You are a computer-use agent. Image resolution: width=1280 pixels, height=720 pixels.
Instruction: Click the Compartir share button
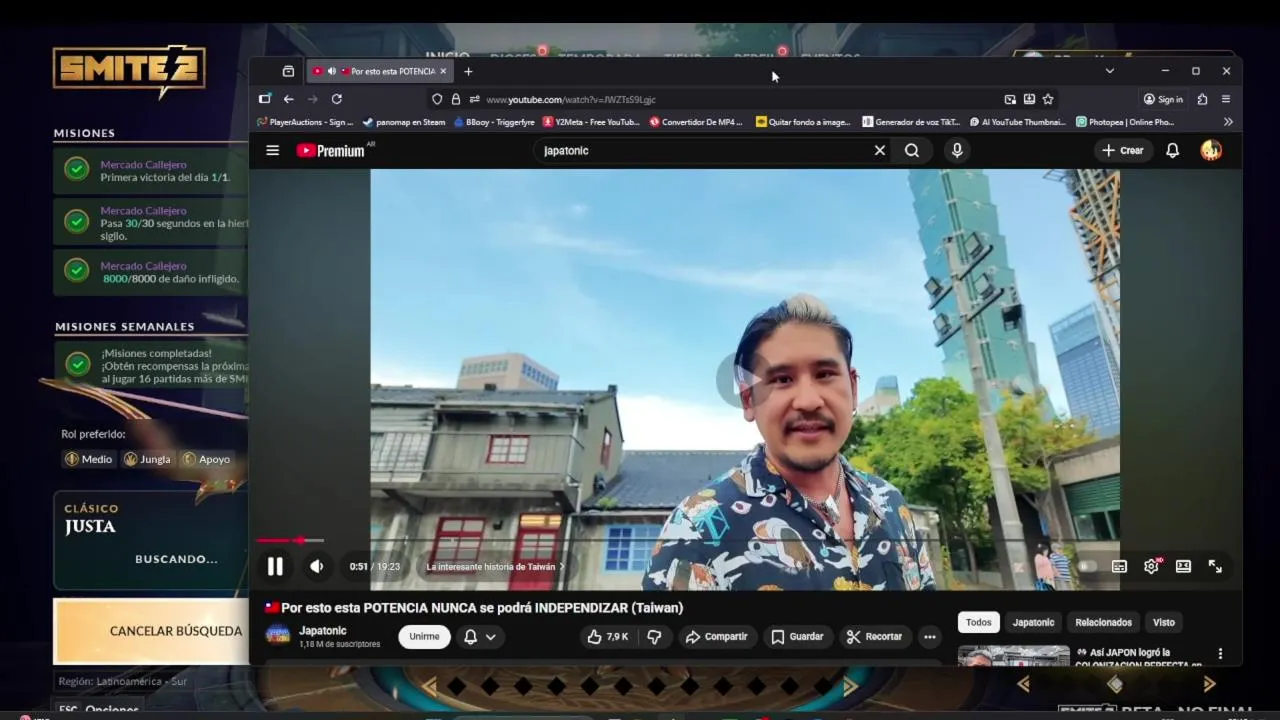(716, 636)
